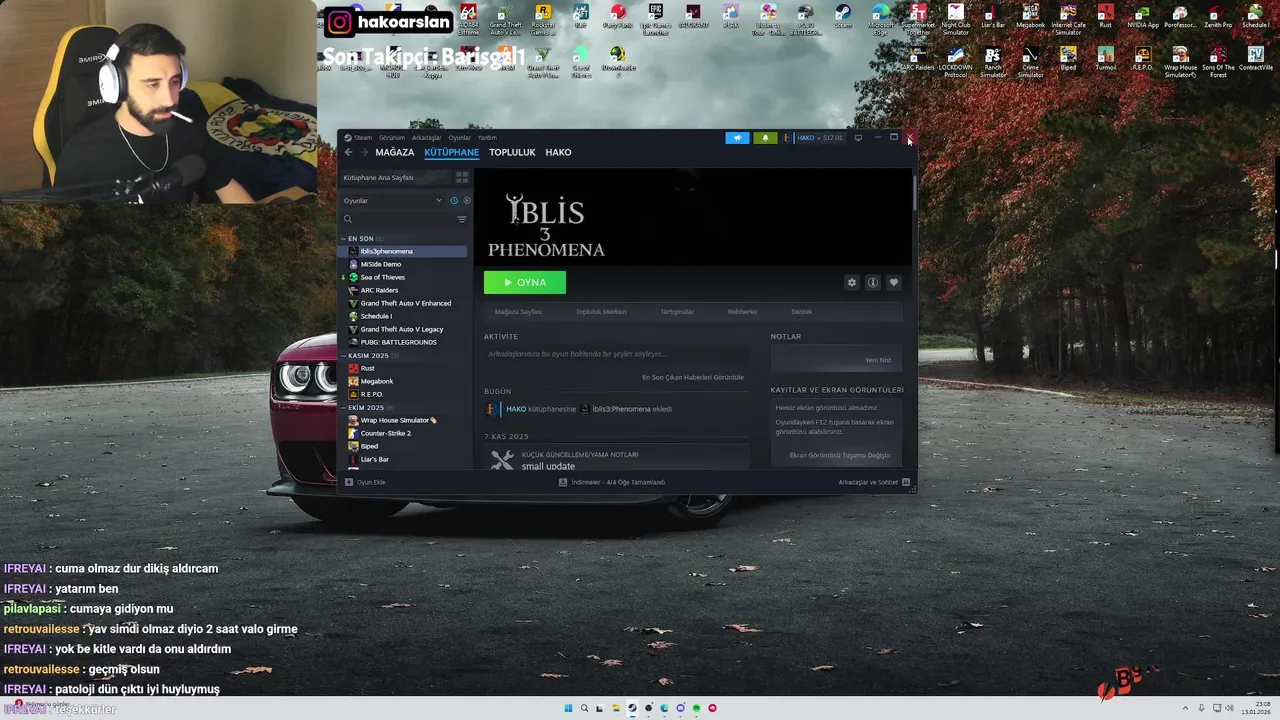
Task: Click the activity comment input field
Action: click(616, 354)
